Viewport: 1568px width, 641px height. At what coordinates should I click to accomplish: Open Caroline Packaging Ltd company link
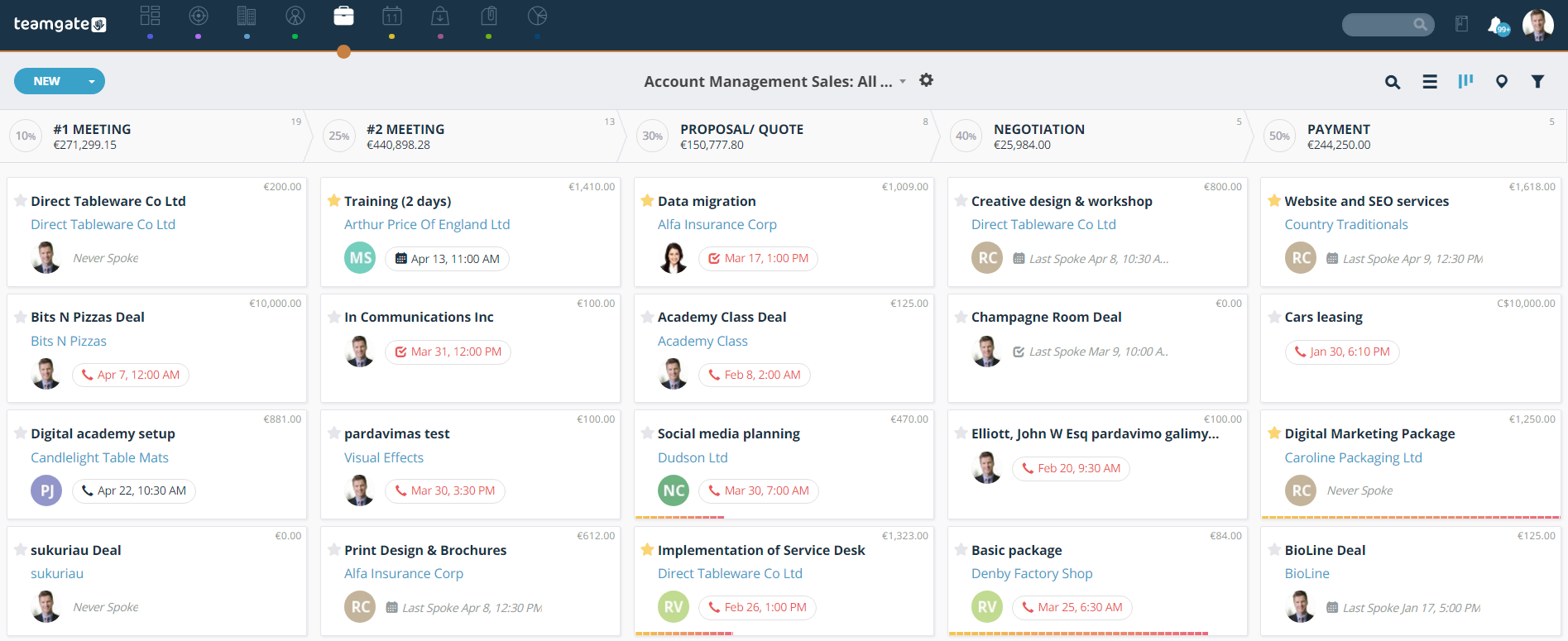coord(1353,457)
